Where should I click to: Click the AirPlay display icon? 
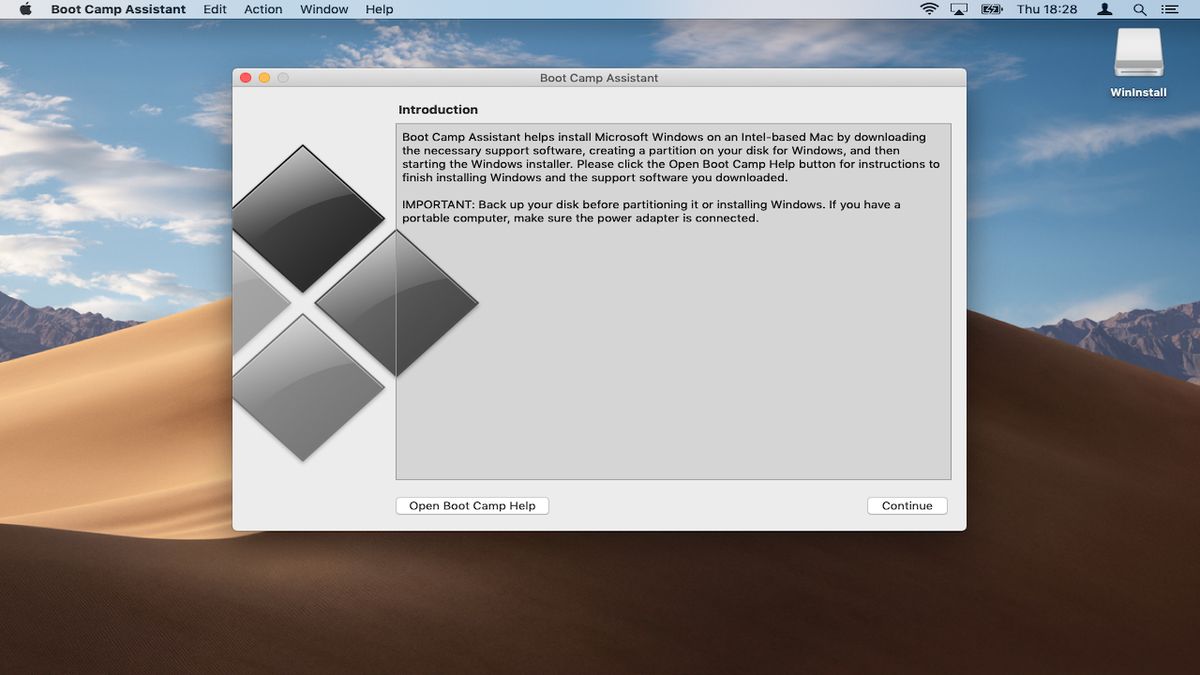point(960,9)
